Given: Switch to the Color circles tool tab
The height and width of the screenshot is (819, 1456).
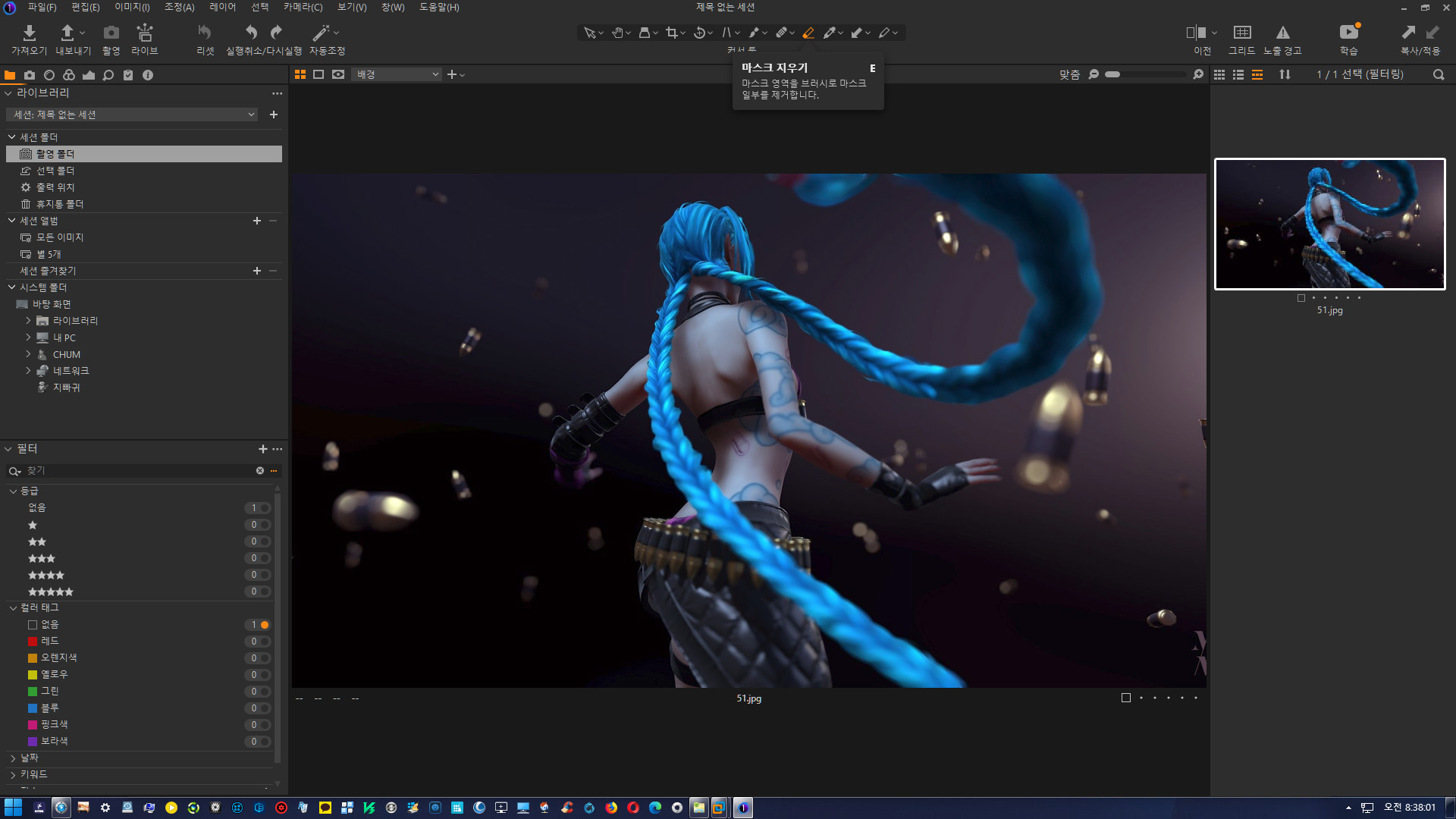Looking at the screenshot, I should (x=69, y=75).
